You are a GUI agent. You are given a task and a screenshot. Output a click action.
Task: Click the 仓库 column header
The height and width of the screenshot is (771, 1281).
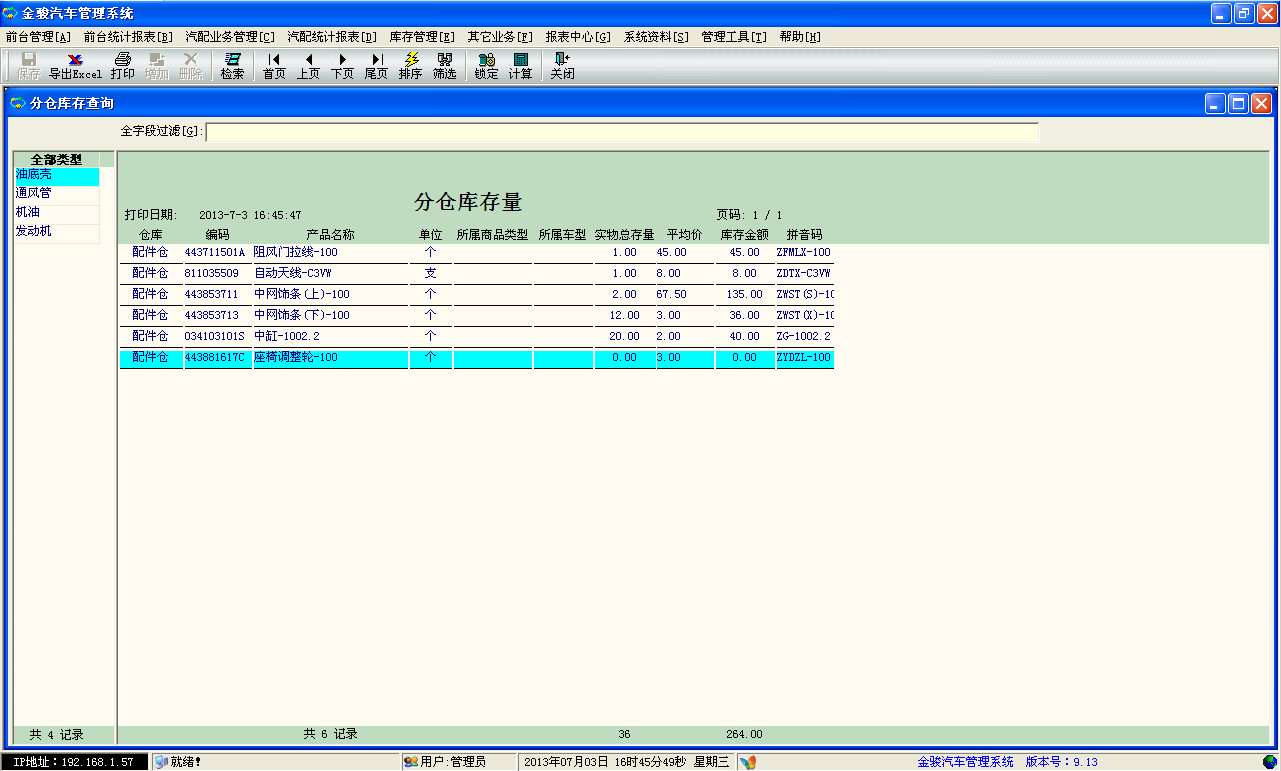150,235
